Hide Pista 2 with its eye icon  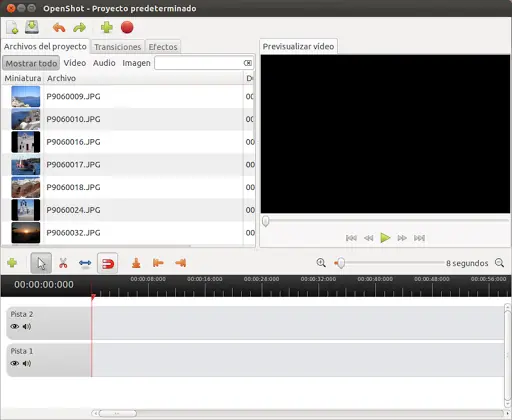coord(14,326)
